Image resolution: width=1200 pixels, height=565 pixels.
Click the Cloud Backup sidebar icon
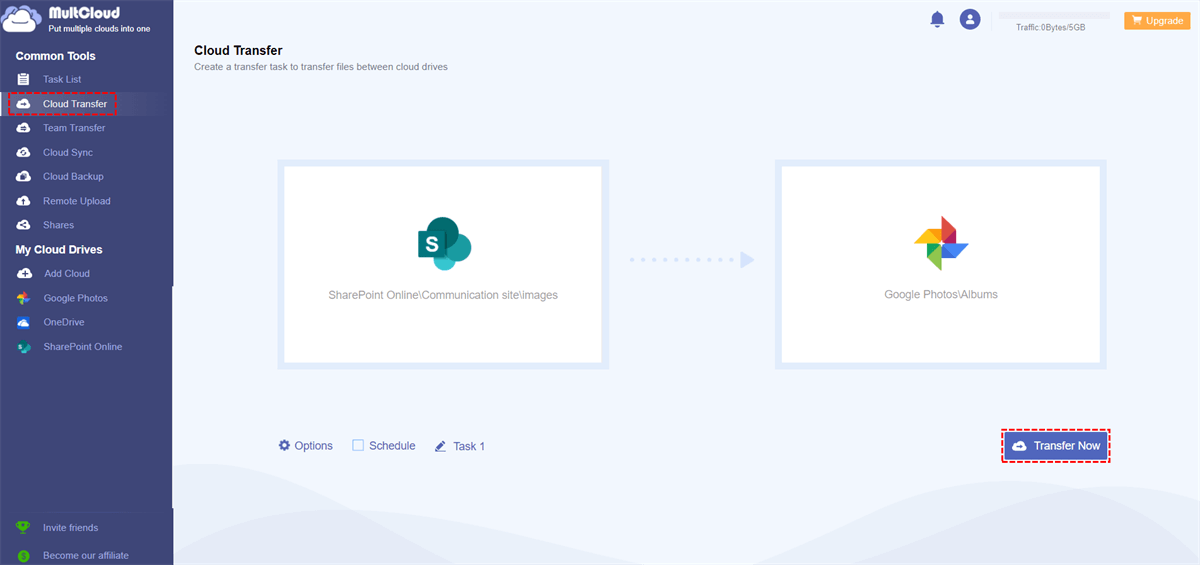pyautogui.click(x=23, y=177)
